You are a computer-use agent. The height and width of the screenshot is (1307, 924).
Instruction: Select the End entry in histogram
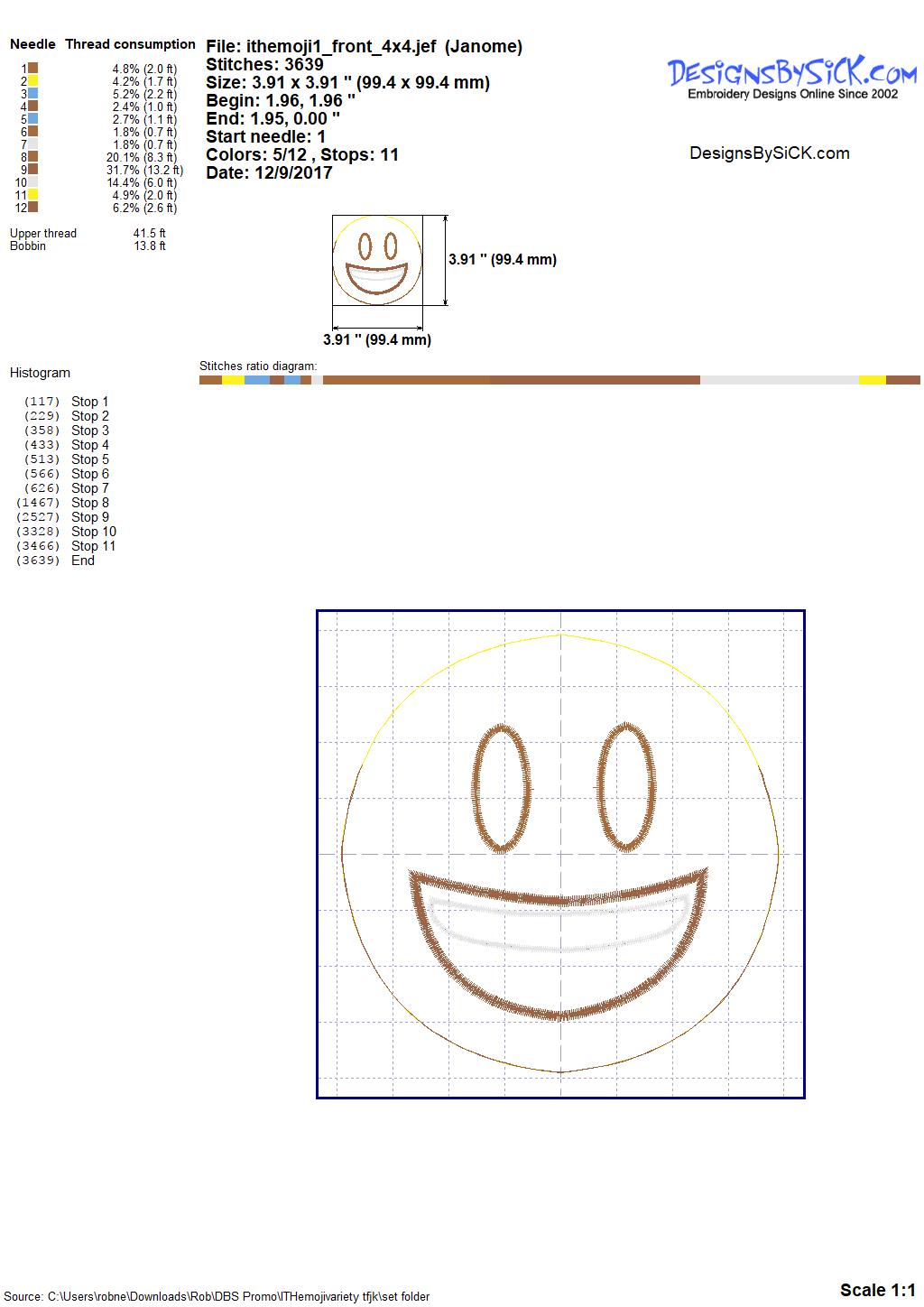point(82,561)
